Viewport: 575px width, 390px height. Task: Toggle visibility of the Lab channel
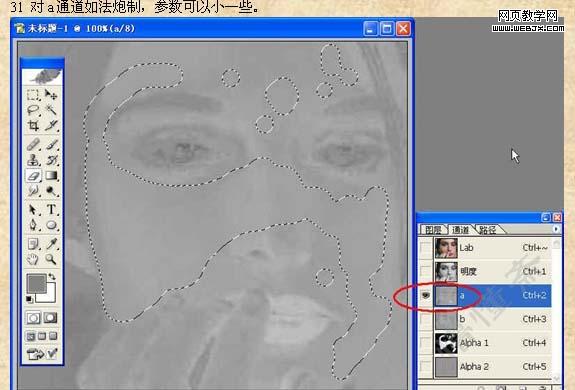coord(425,248)
